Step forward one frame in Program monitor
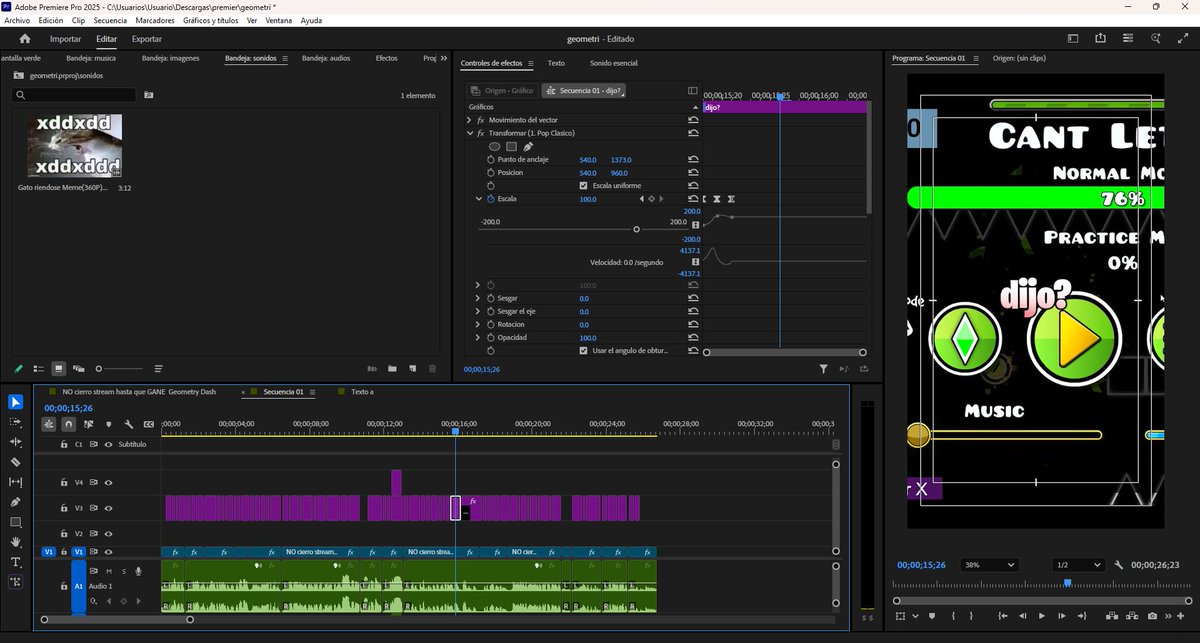The width and height of the screenshot is (1200, 643). tap(1064, 616)
